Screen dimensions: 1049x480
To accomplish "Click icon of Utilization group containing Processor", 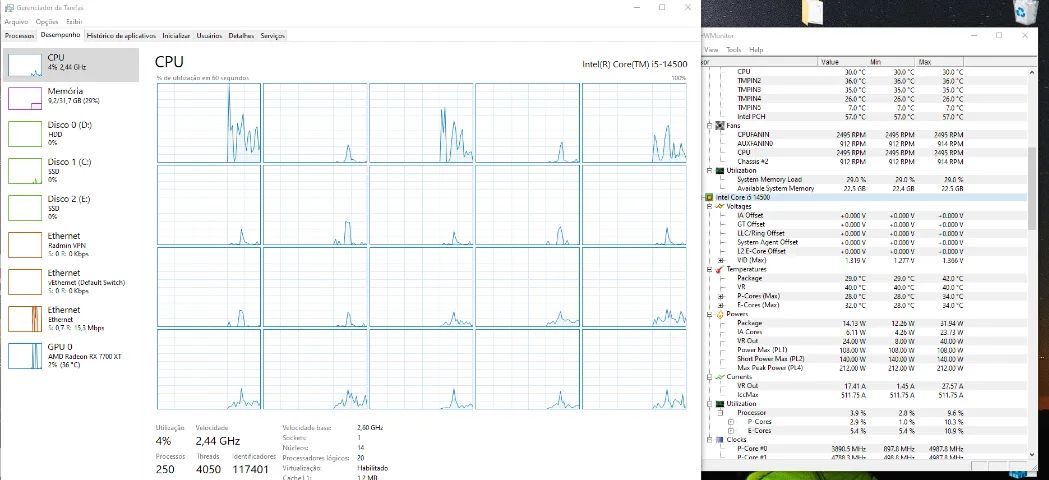I will [x=721, y=404].
